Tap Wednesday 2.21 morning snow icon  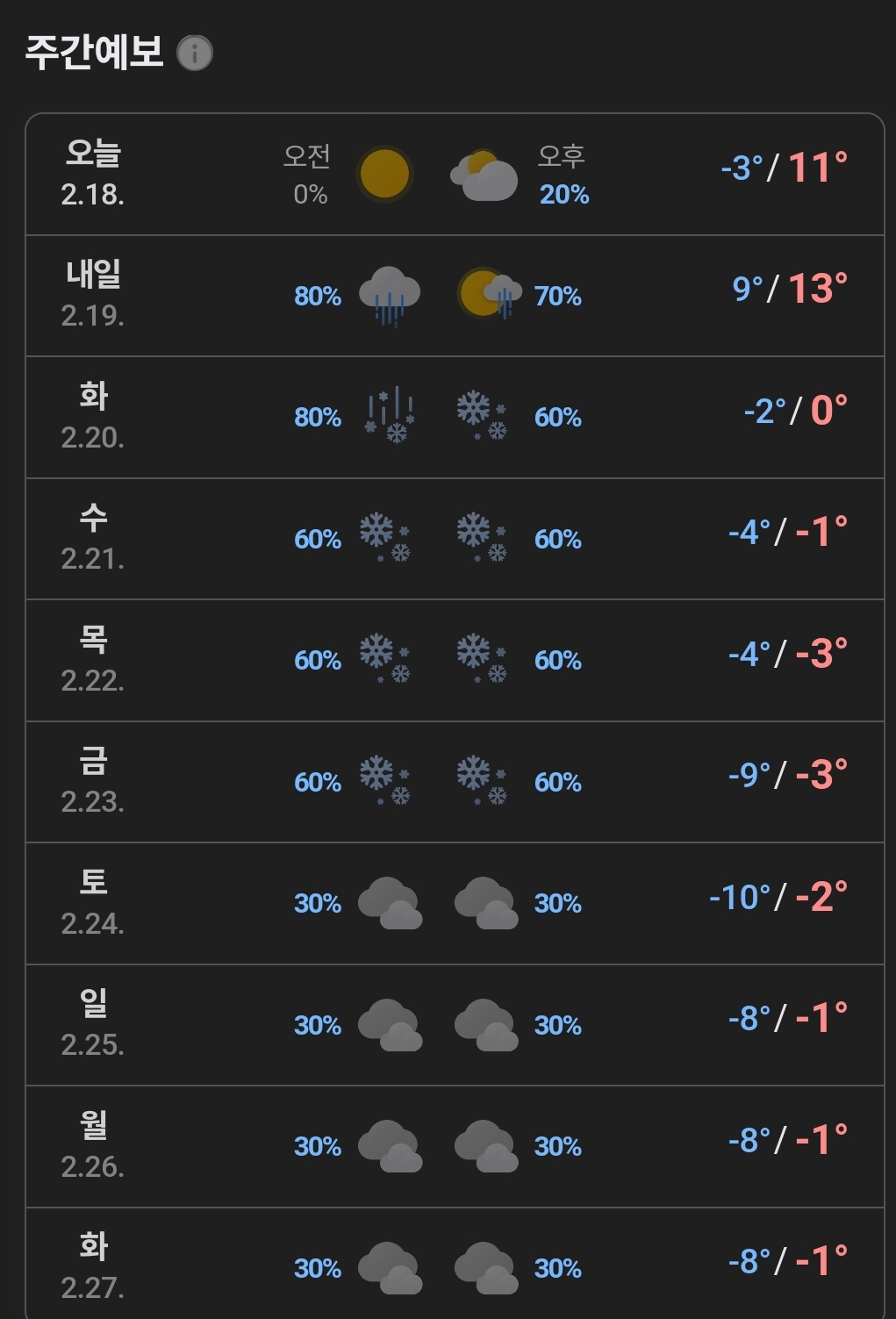coord(385,537)
